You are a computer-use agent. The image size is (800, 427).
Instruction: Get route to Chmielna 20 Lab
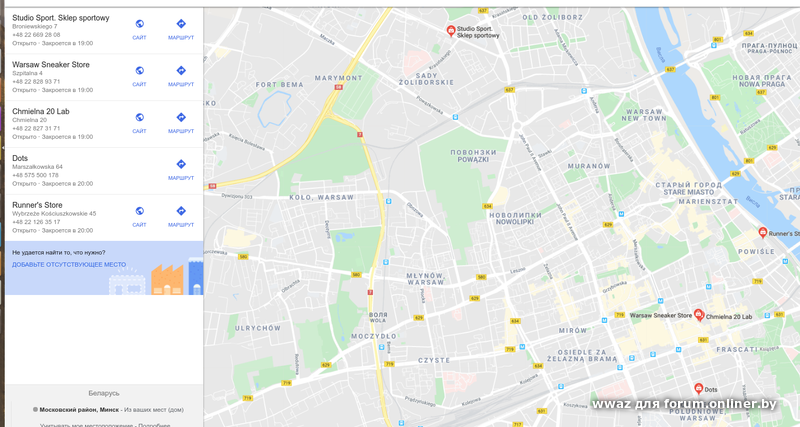(181, 123)
